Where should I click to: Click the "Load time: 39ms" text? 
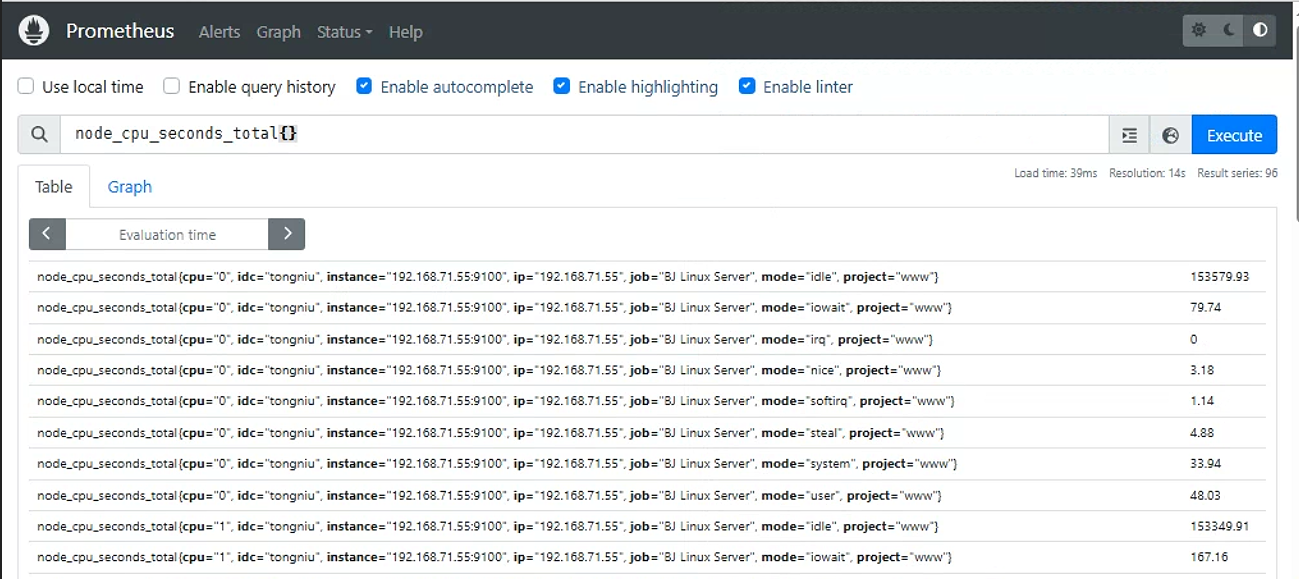[1055, 173]
